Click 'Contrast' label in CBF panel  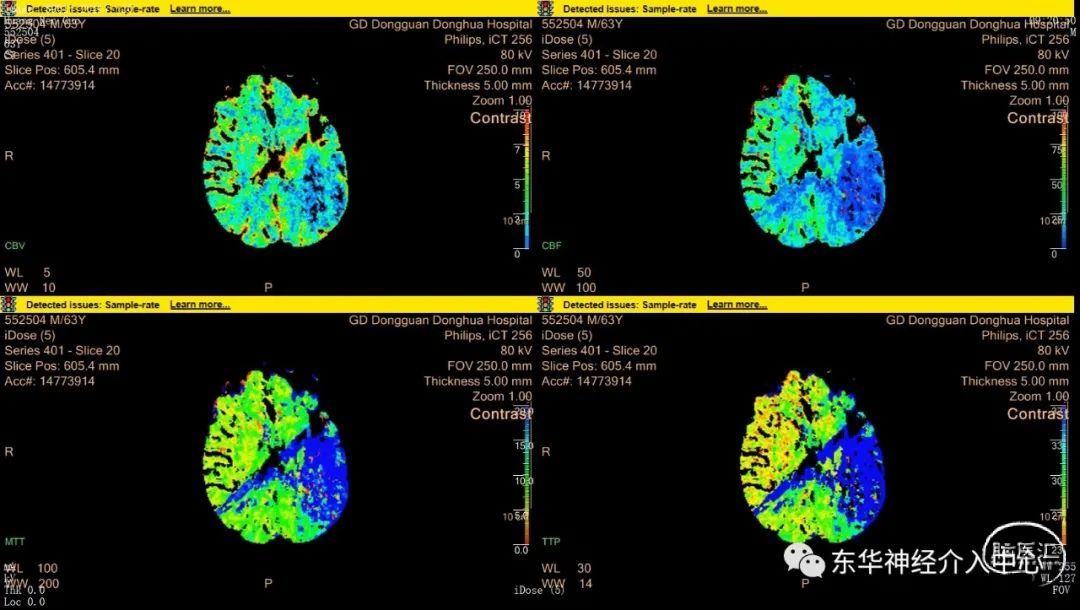point(1038,118)
